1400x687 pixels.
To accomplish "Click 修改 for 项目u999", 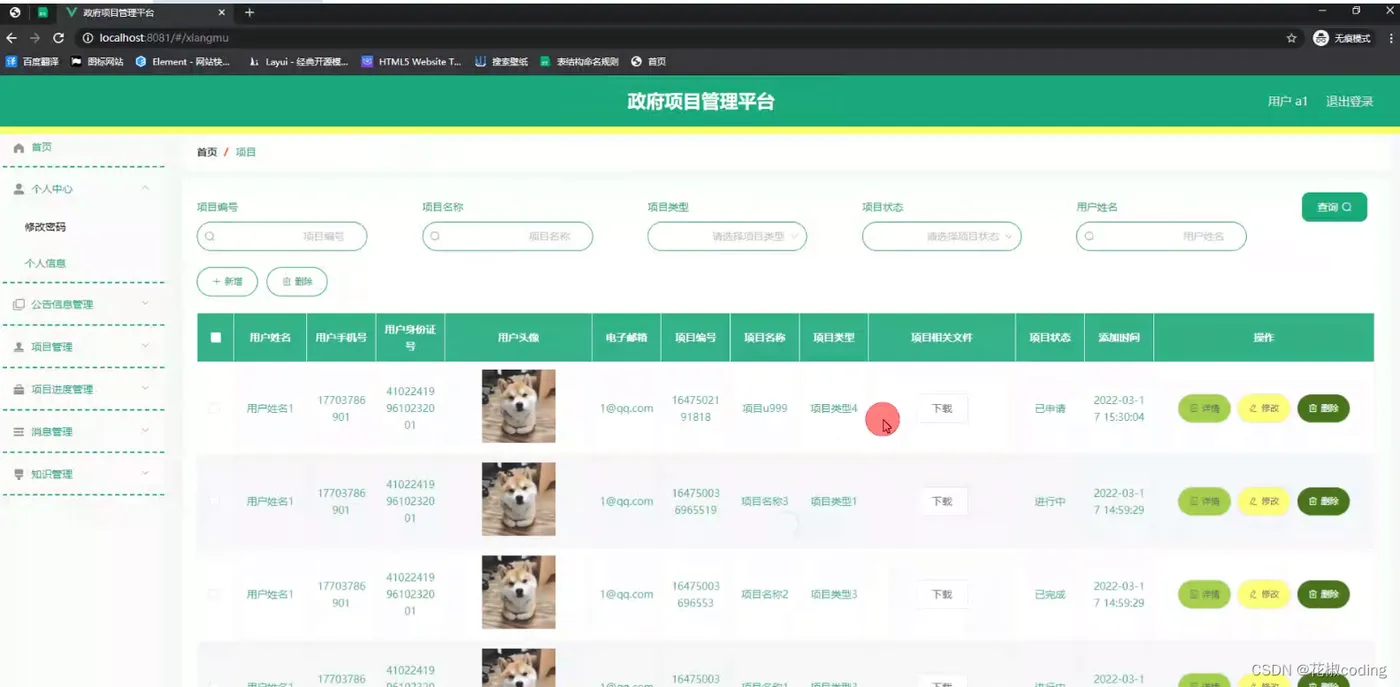I will [1264, 408].
